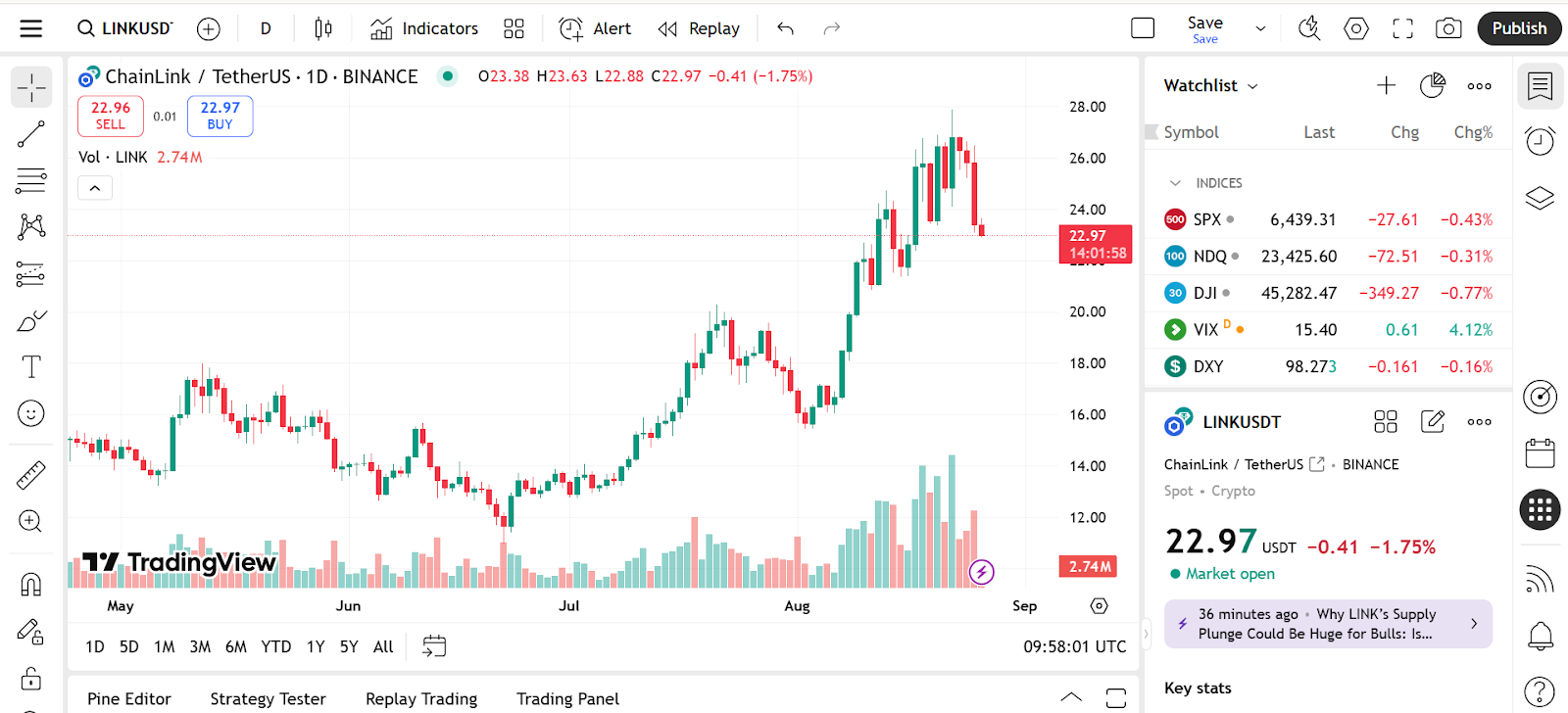Screen dimensions: 1568x713
Task: Save the chart layout
Action: (x=1205, y=28)
